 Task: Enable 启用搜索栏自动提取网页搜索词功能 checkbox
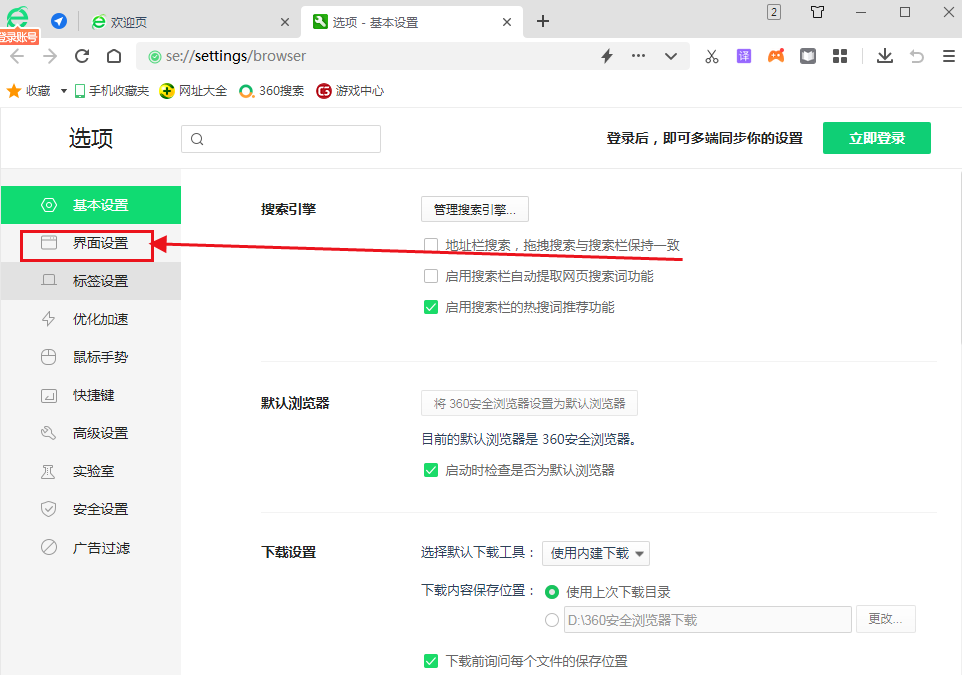pos(431,276)
